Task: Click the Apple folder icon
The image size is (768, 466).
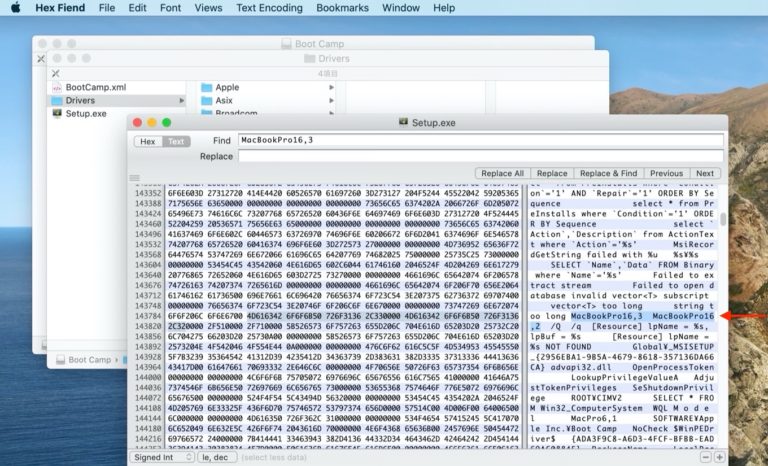Action: tap(207, 87)
